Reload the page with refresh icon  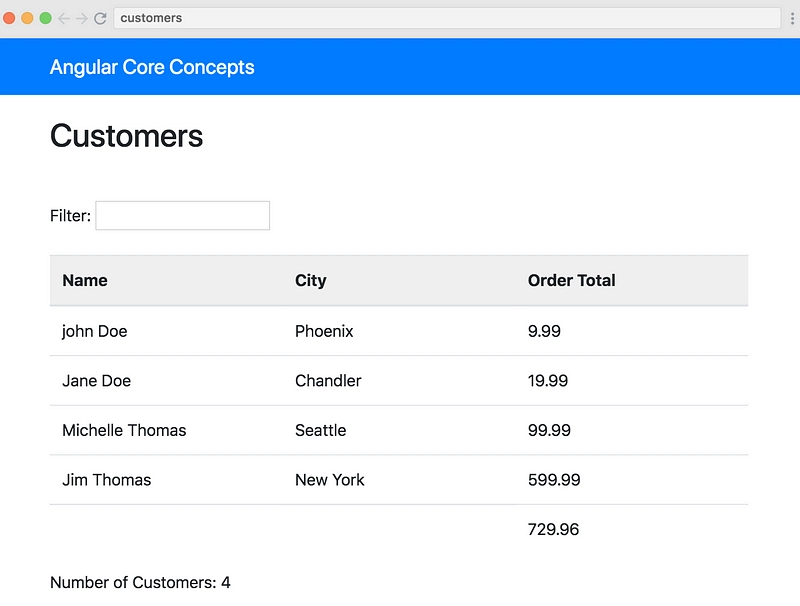100,18
